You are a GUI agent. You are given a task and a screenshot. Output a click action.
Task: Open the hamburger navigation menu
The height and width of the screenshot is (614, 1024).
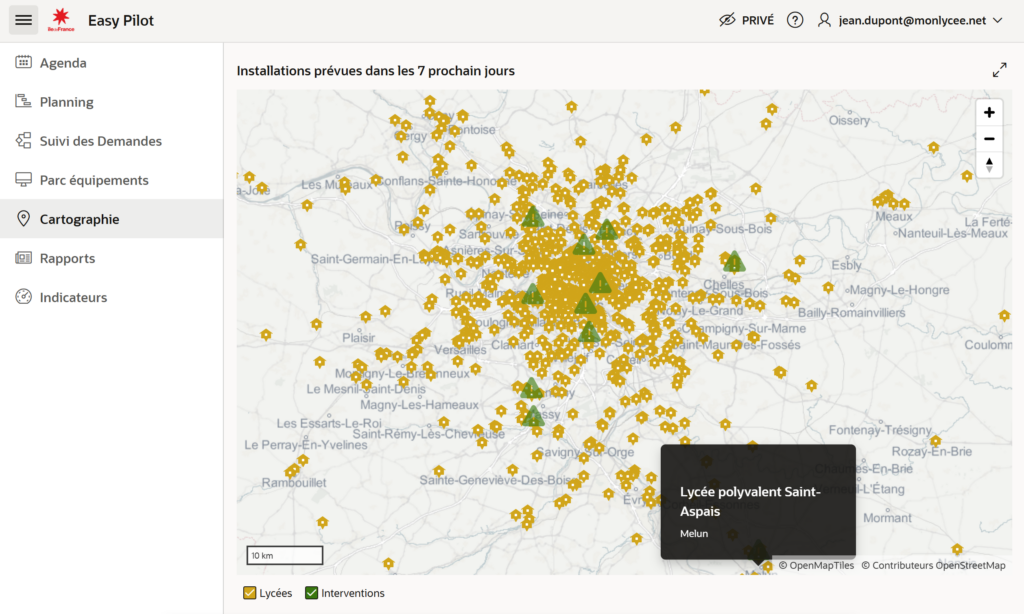(x=24, y=20)
